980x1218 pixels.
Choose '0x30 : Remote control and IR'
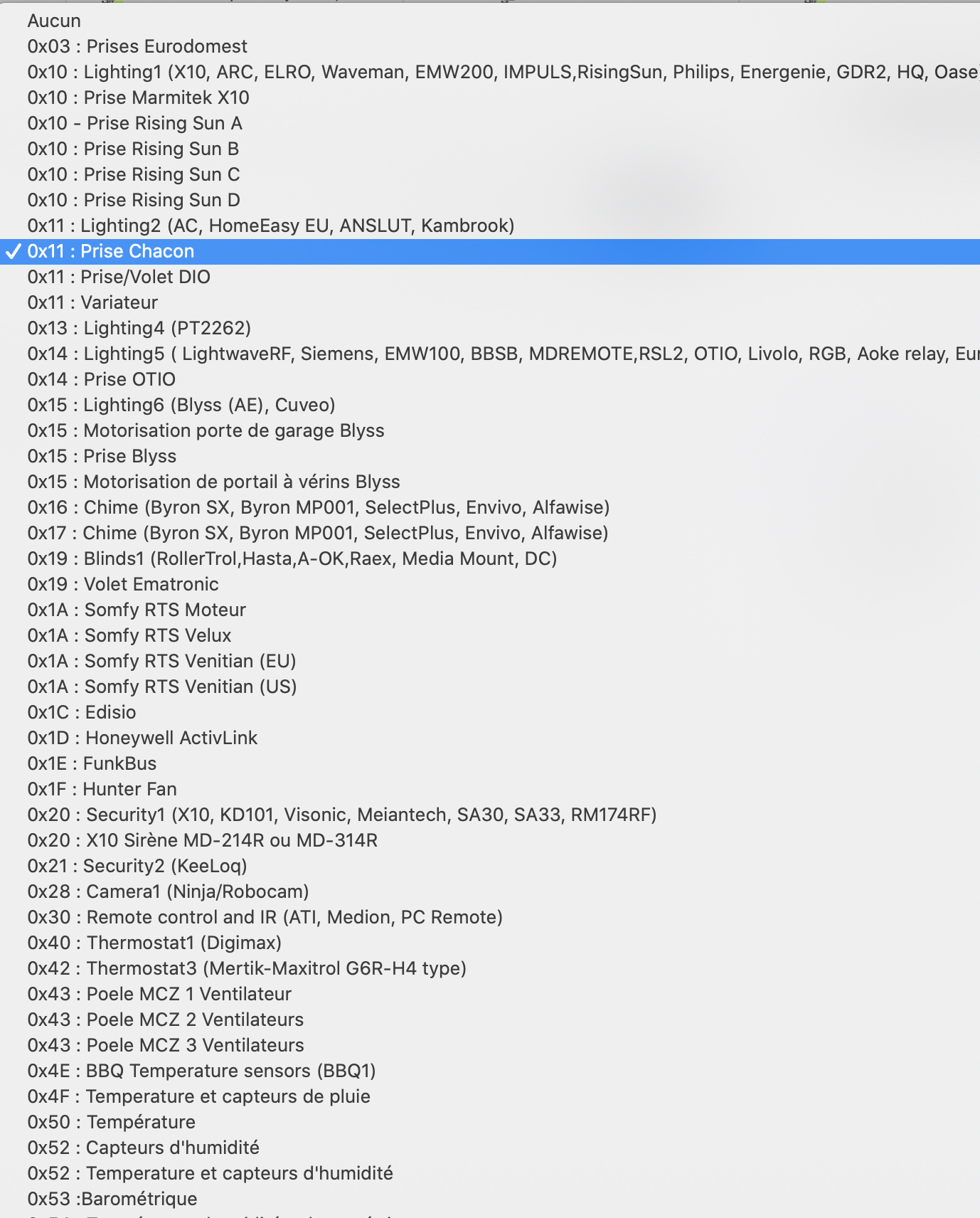coord(490,917)
